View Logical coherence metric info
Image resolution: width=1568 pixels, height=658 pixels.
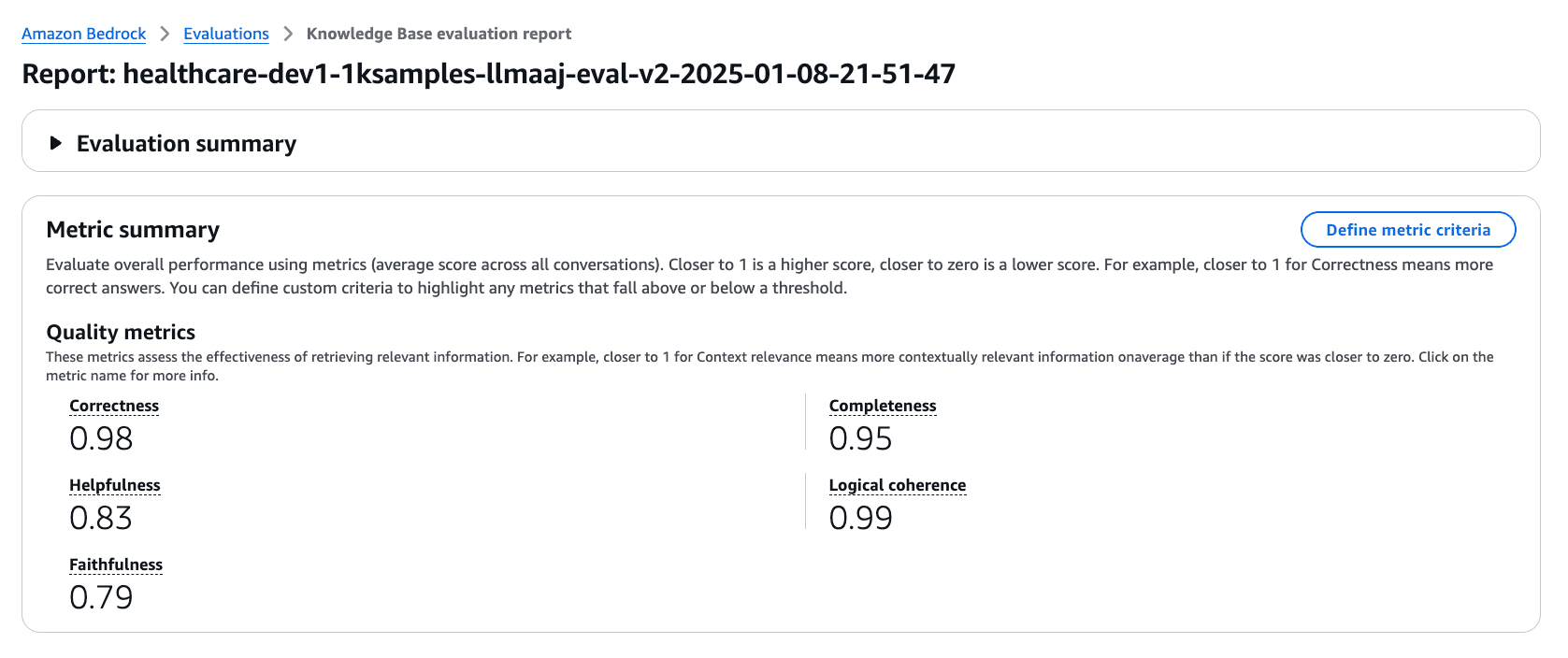click(x=897, y=485)
